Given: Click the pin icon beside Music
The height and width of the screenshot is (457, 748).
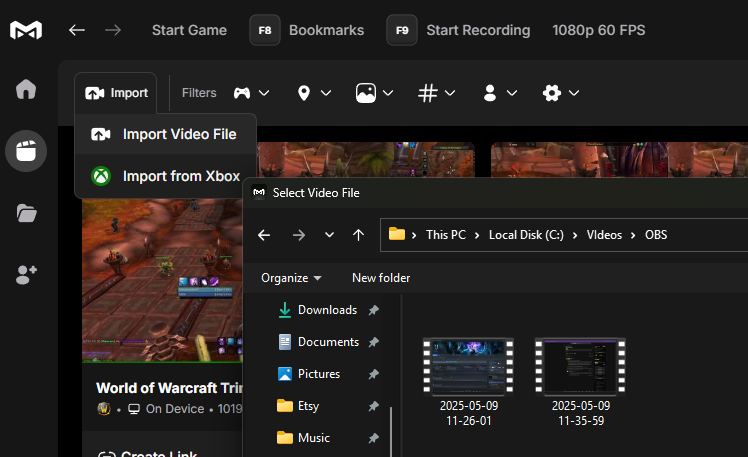Looking at the screenshot, I should 374,438.
